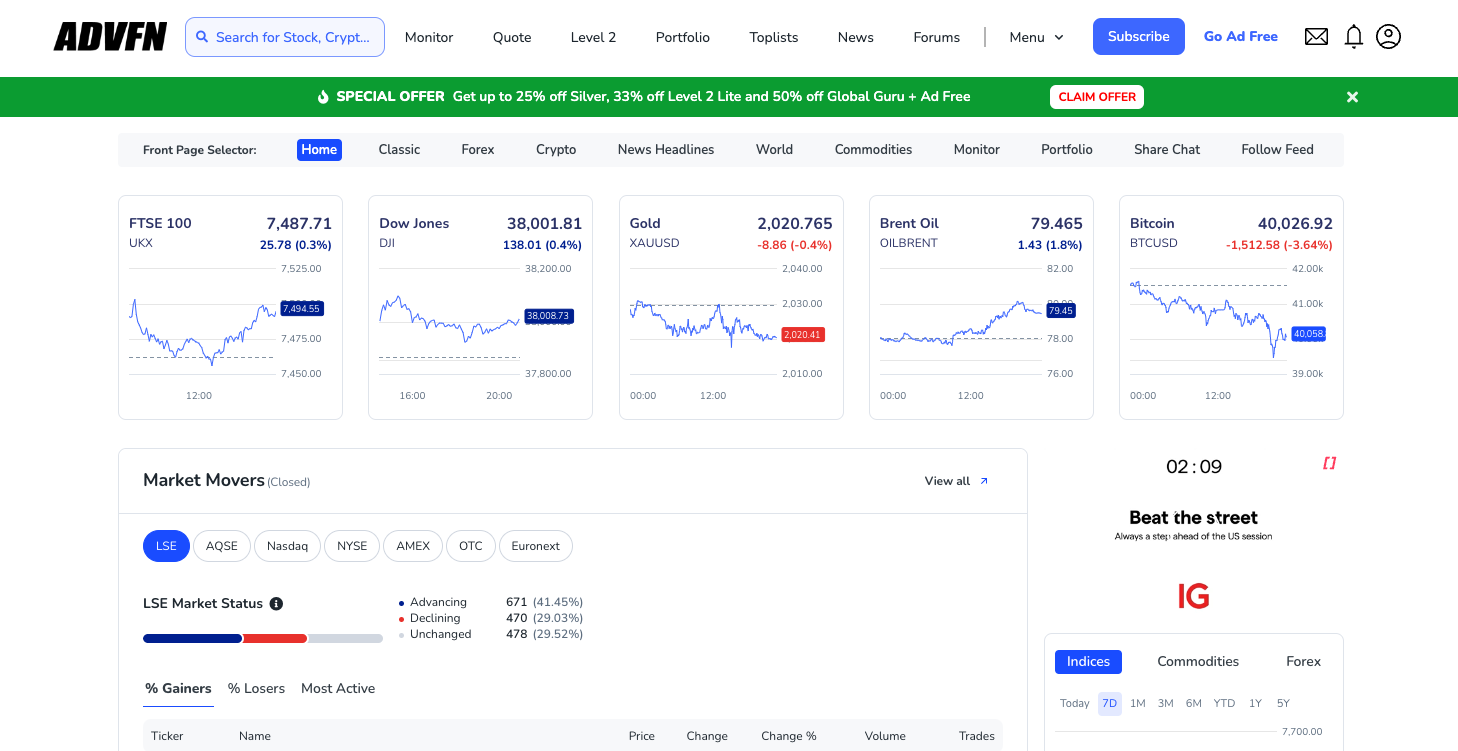The width and height of the screenshot is (1458, 751).
Task: Expand the Menu dropdown
Action: click(1037, 37)
